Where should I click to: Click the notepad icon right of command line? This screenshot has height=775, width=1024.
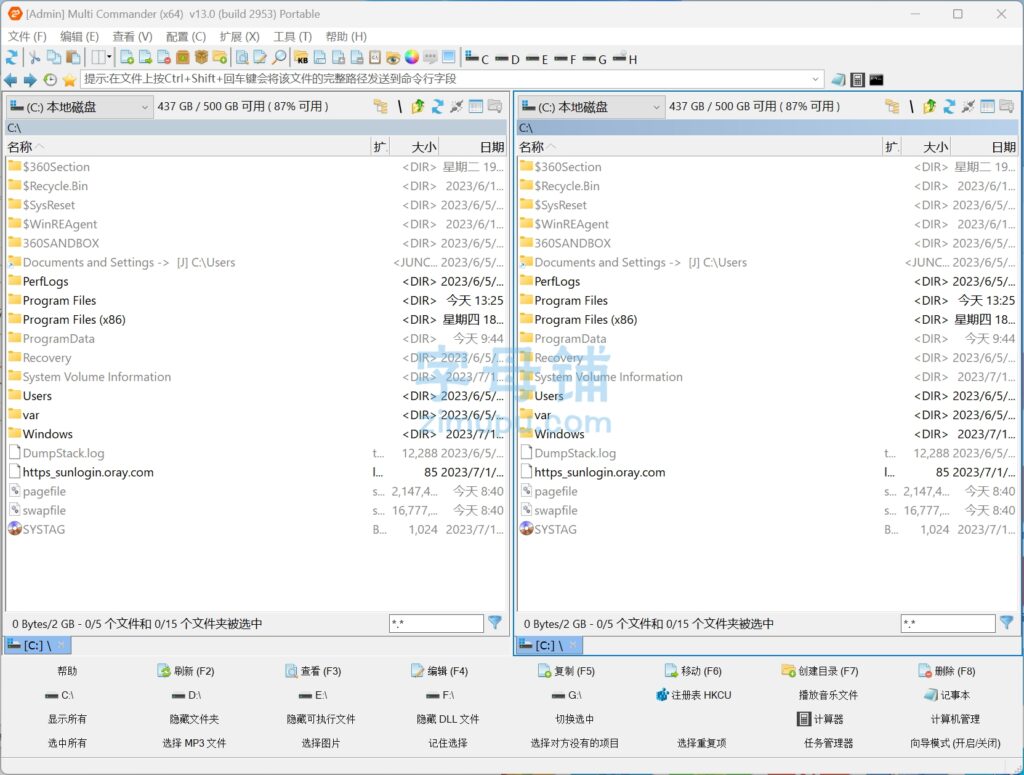839,80
